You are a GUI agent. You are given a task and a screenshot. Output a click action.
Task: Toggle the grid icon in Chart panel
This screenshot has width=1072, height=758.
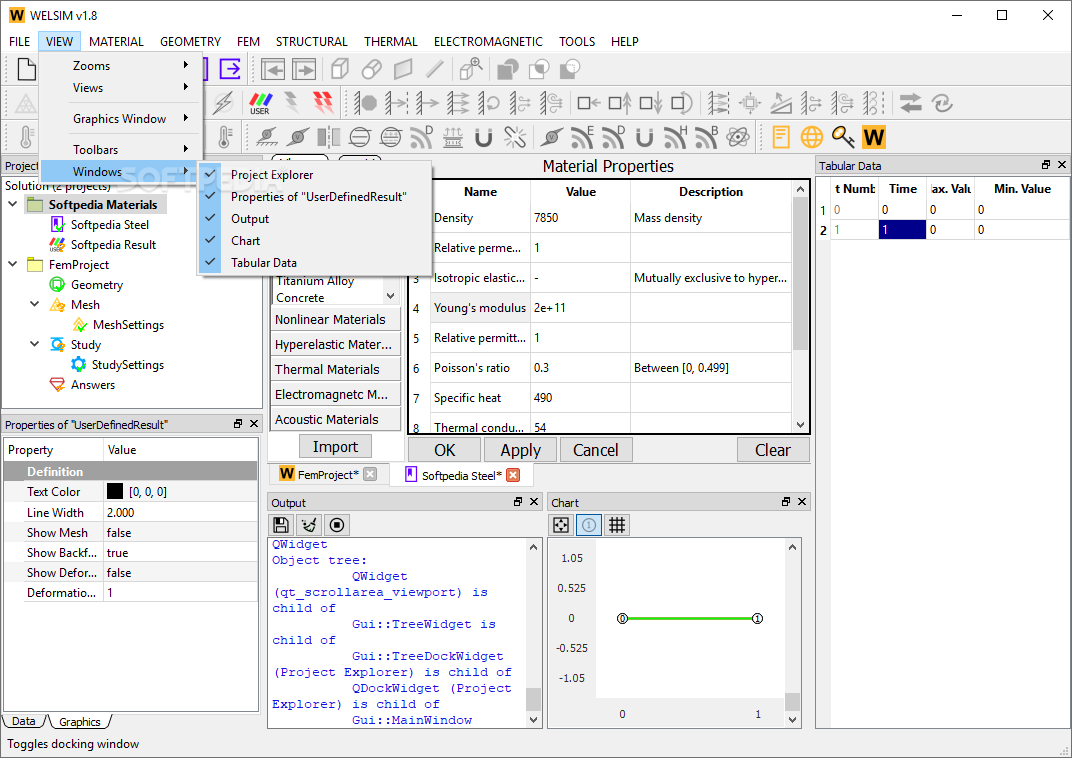coord(617,525)
